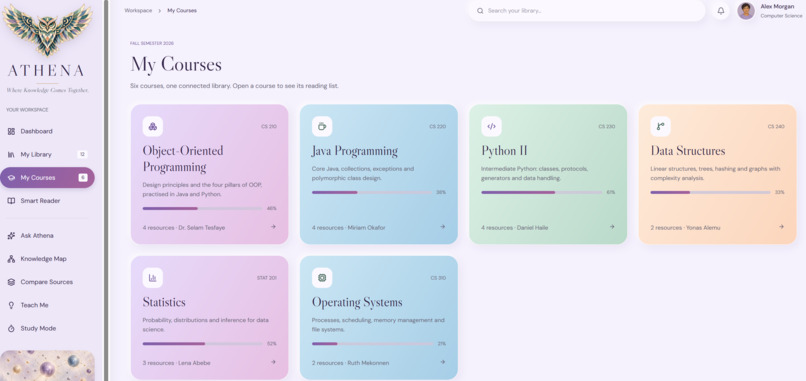Open notifications bell icon

pyautogui.click(x=721, y=11)
